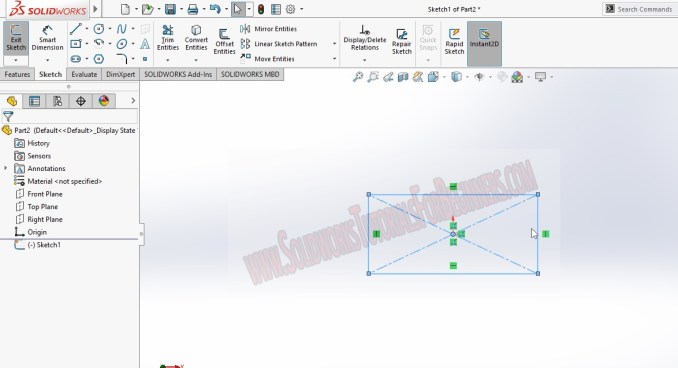Switch to the Features tab

(x=17, y=74)
